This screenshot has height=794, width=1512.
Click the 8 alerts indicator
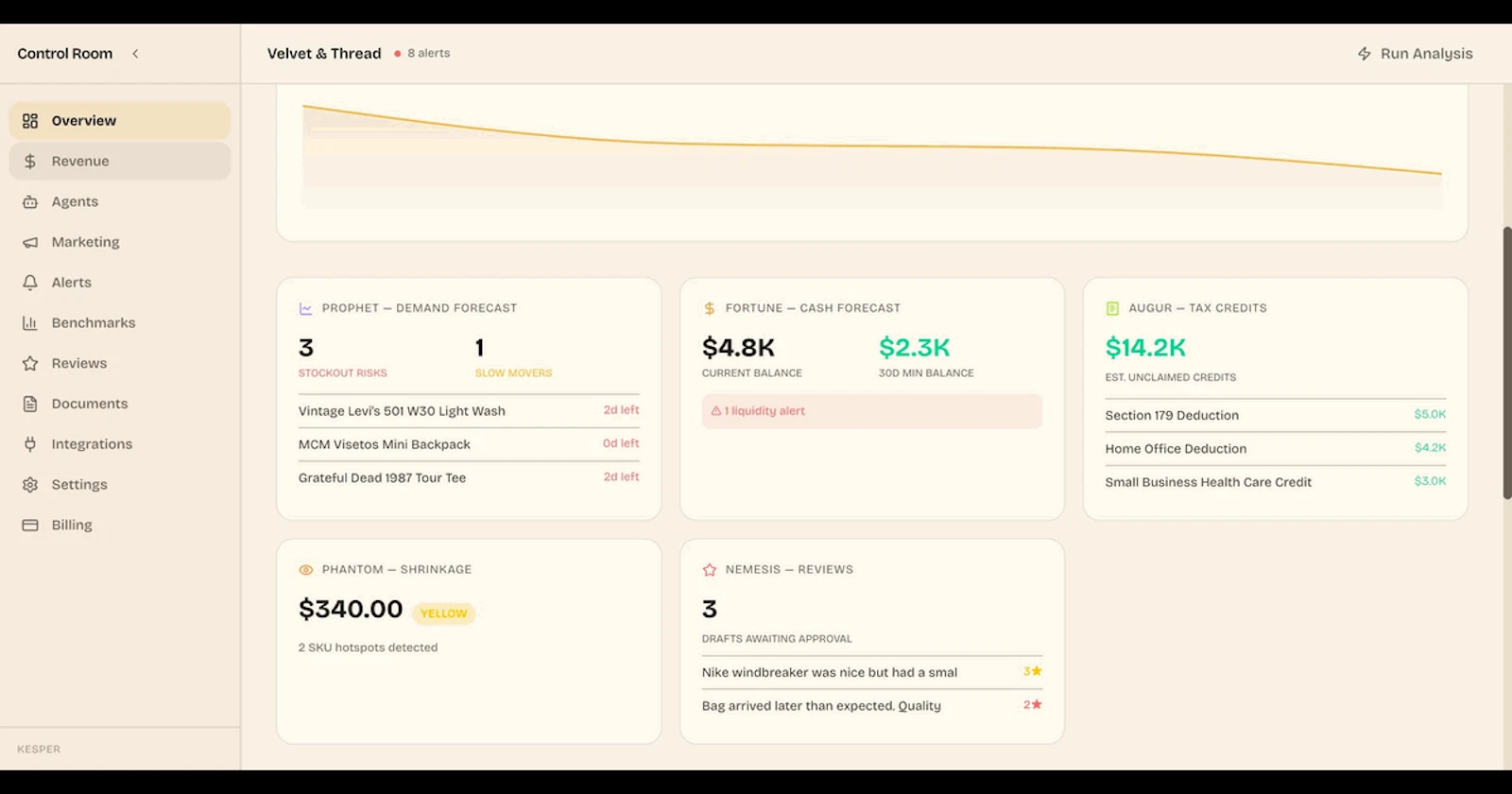[422, 54]
